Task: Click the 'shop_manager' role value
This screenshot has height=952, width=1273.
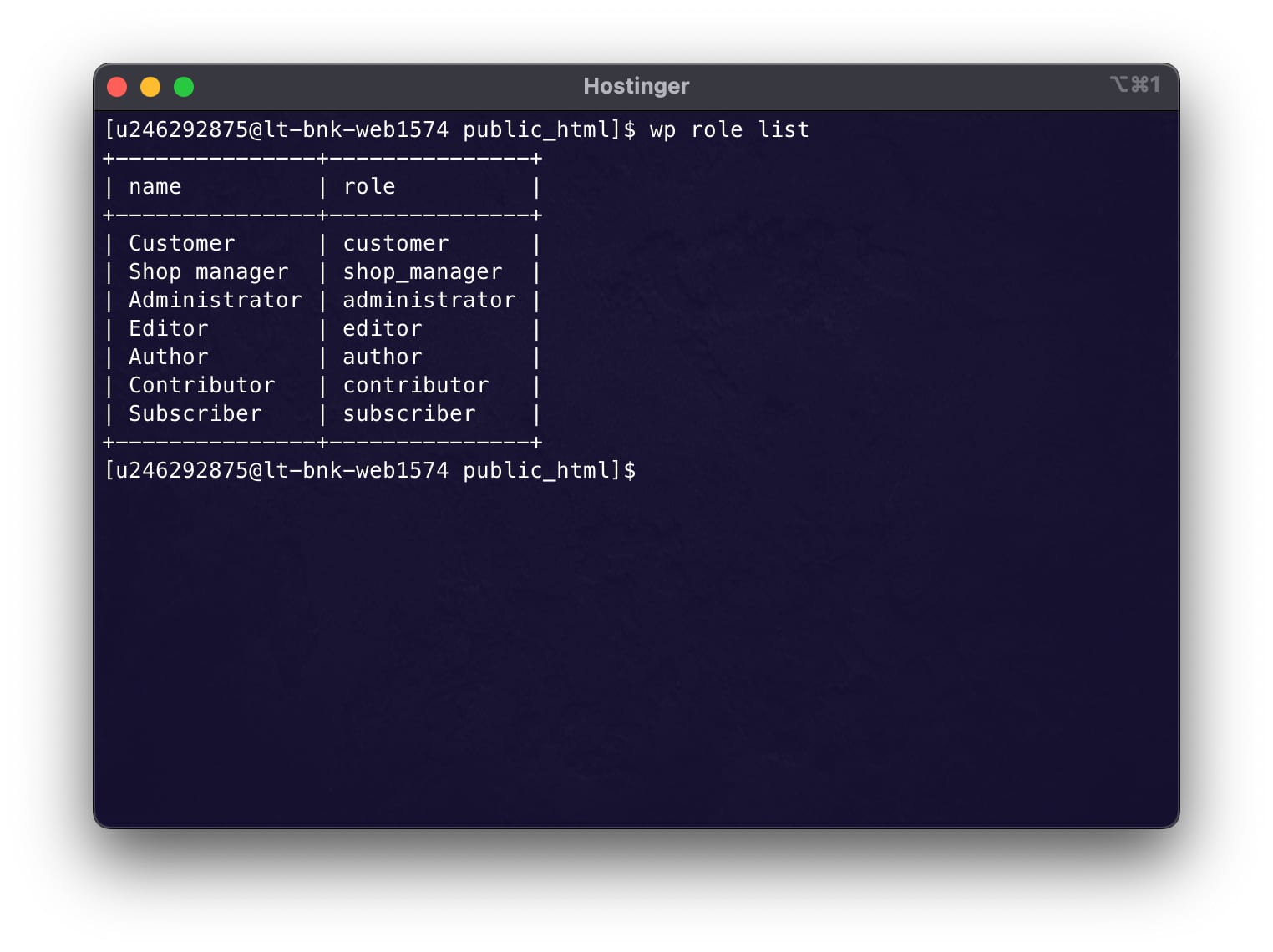Action: [x=423, y=272]
